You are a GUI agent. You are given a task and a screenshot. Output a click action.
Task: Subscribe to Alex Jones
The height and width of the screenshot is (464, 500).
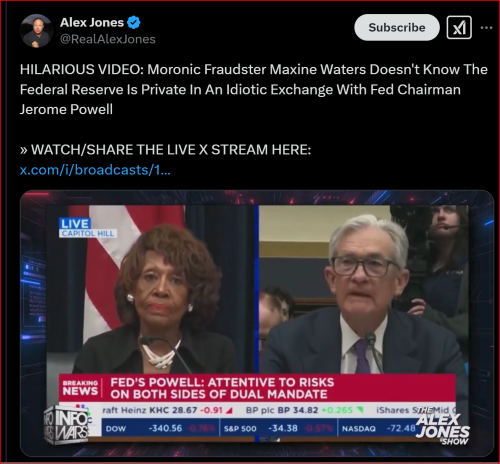point(397,27)
